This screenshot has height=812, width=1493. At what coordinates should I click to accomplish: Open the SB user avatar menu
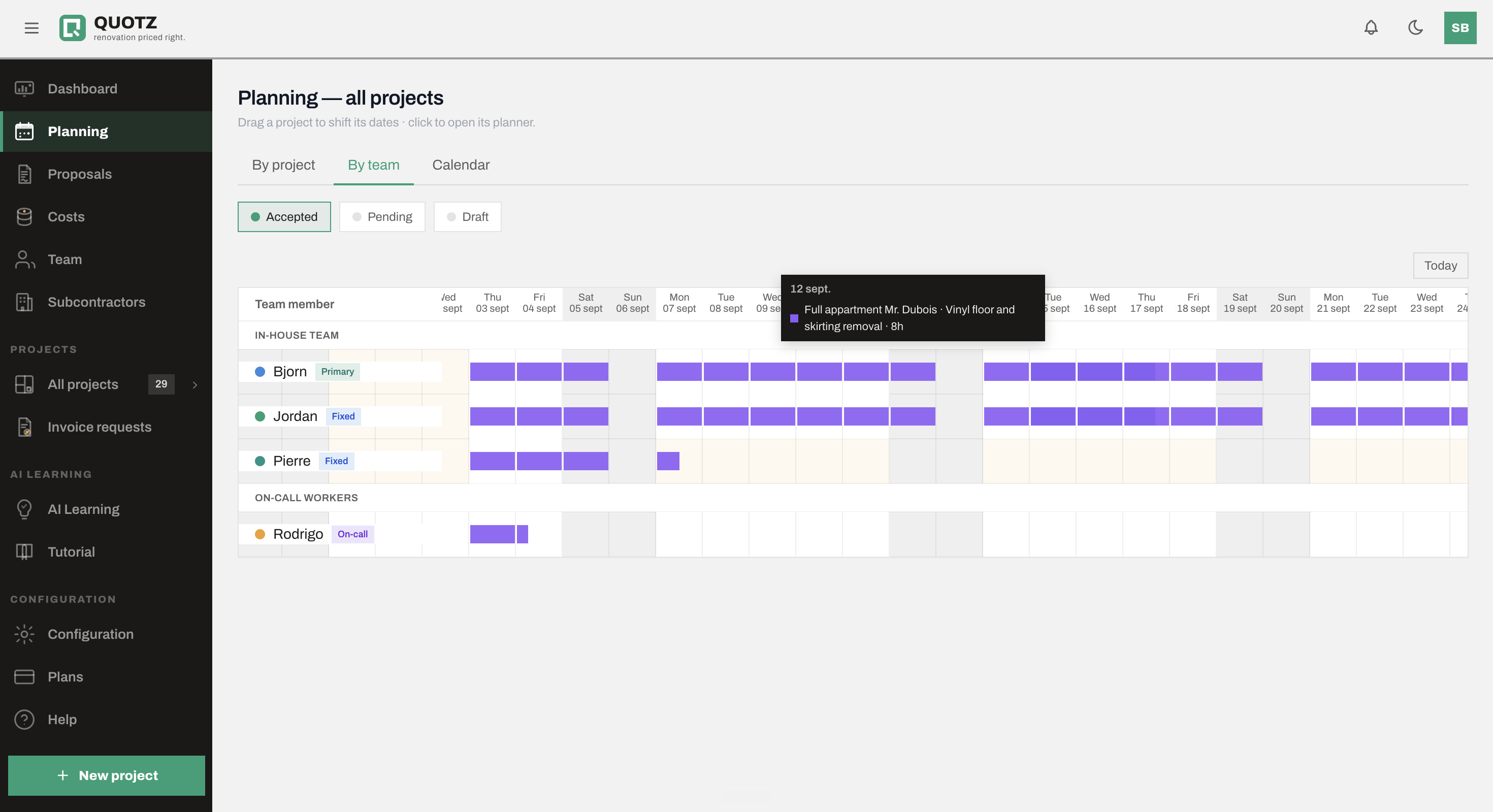[1460, 28]
